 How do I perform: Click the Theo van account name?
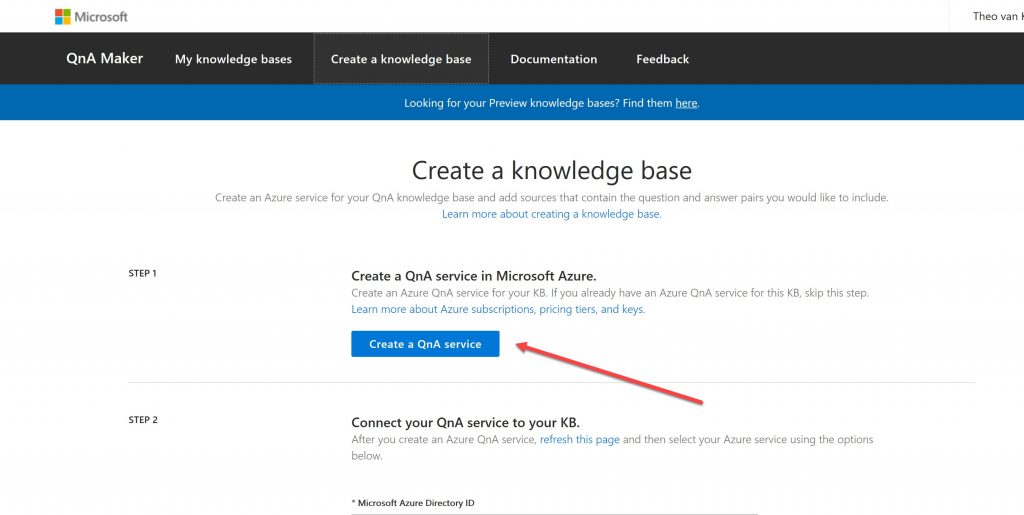click(996, 17)
